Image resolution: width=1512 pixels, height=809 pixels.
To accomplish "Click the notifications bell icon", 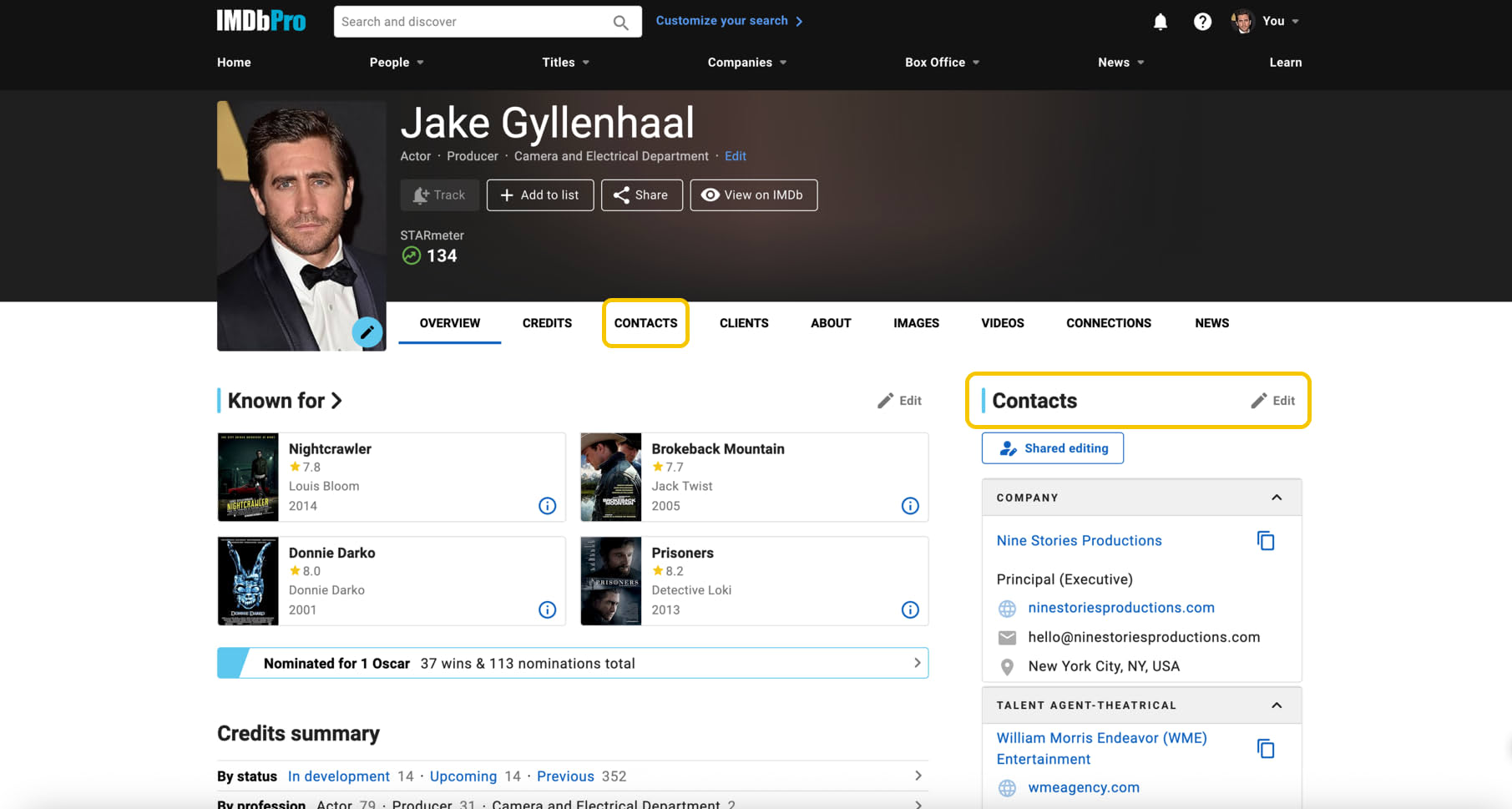I will coord(1160,22).
